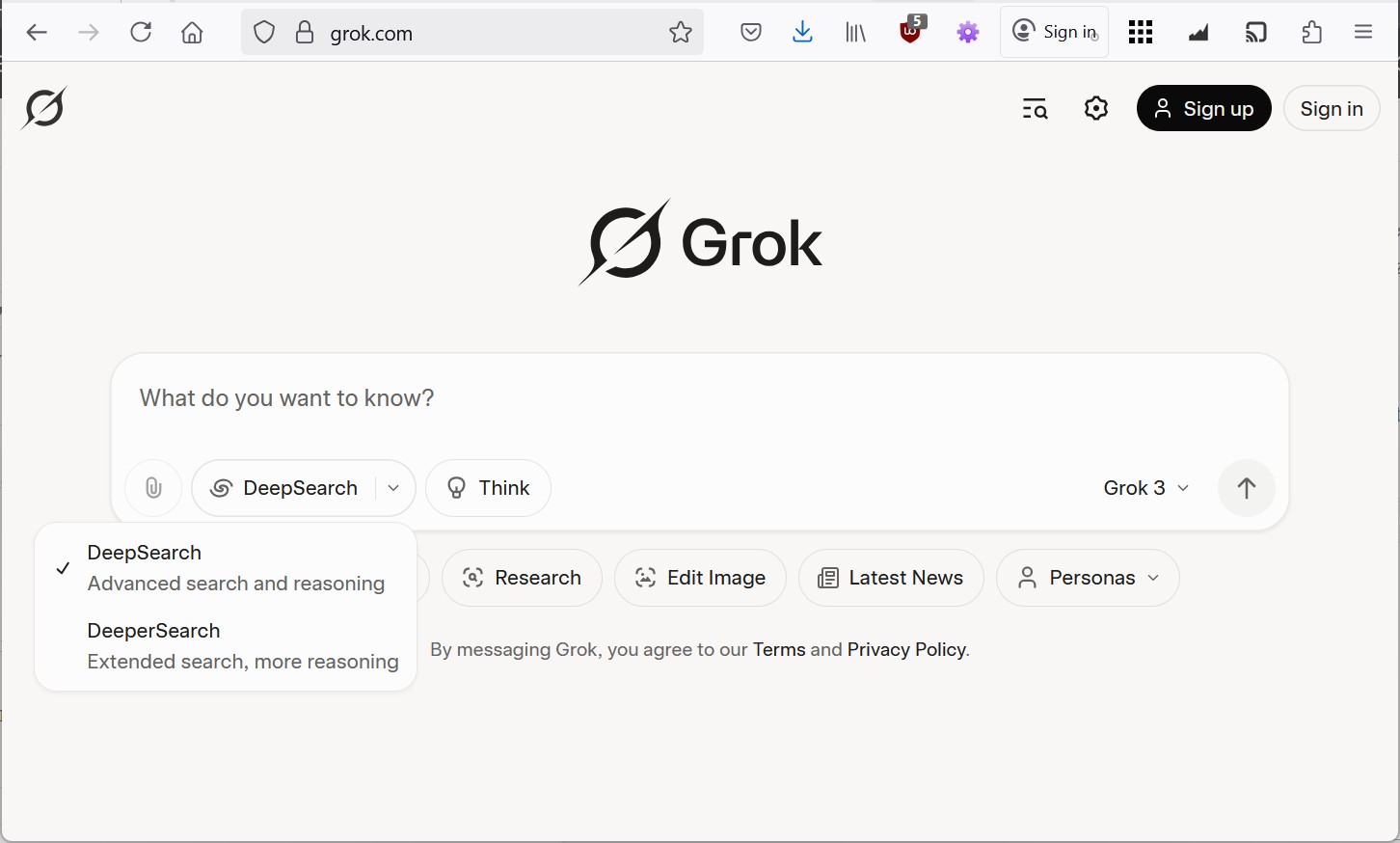Screen dimensions: 1400x843
Task: Select the DeeperSearch menu option
Action: (x=226, y=646)
